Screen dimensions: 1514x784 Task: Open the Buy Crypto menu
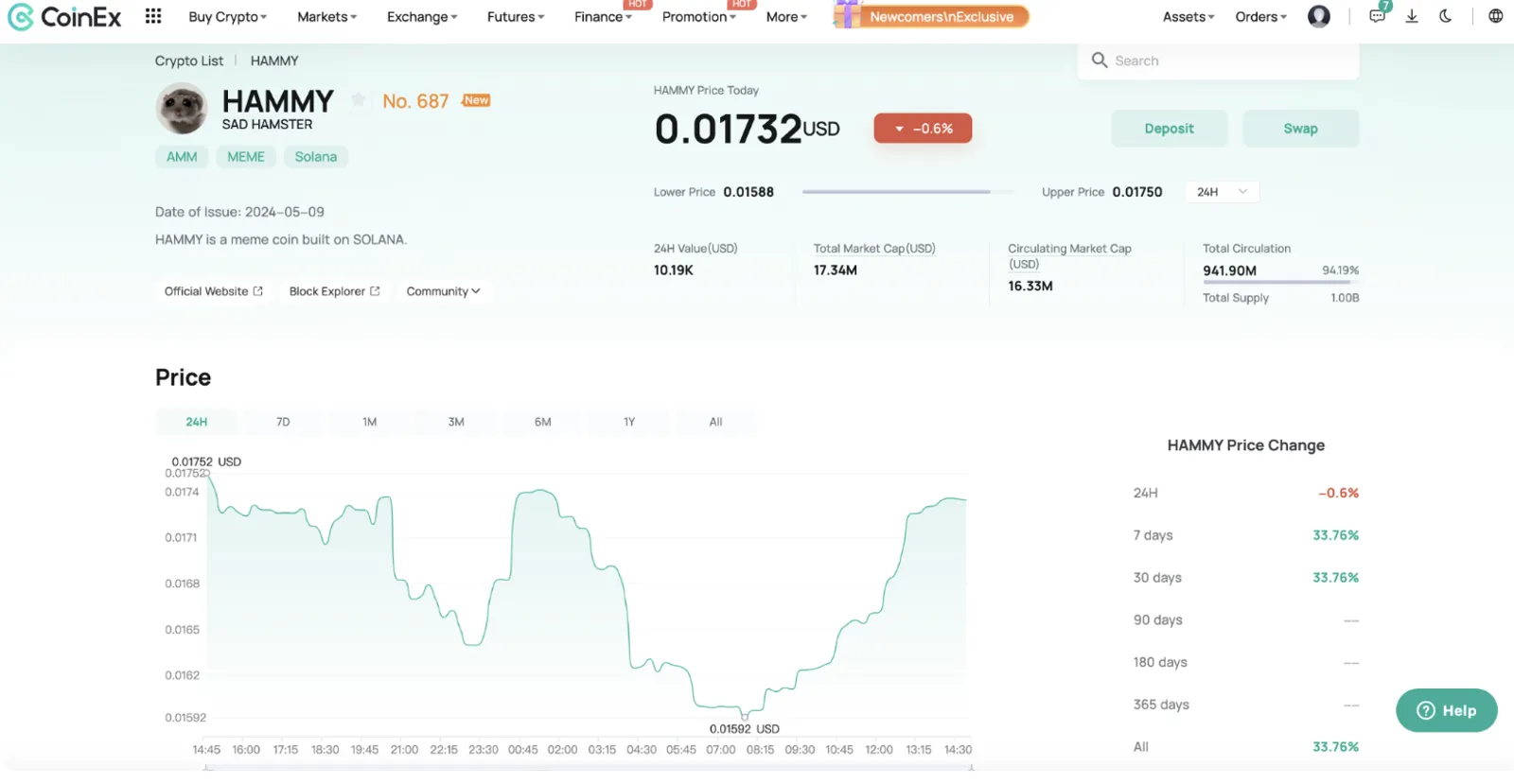point(227,17)
